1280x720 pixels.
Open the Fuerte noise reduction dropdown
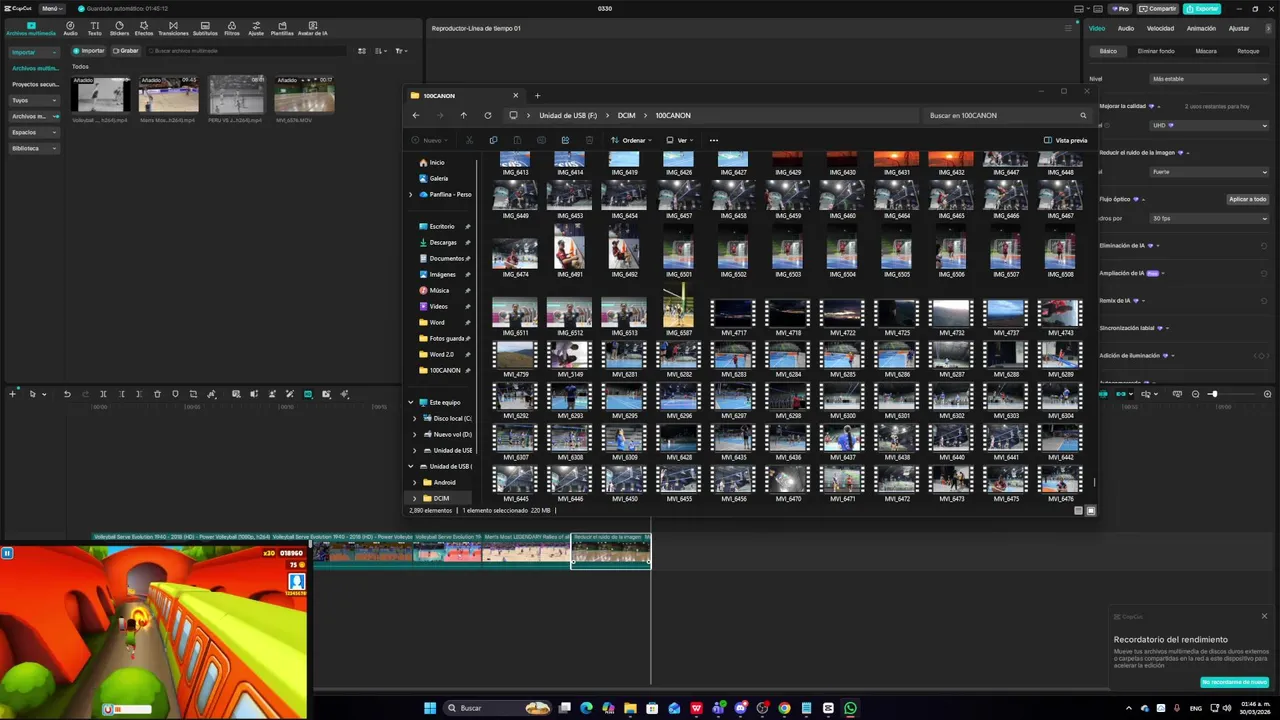[1209, 172]
